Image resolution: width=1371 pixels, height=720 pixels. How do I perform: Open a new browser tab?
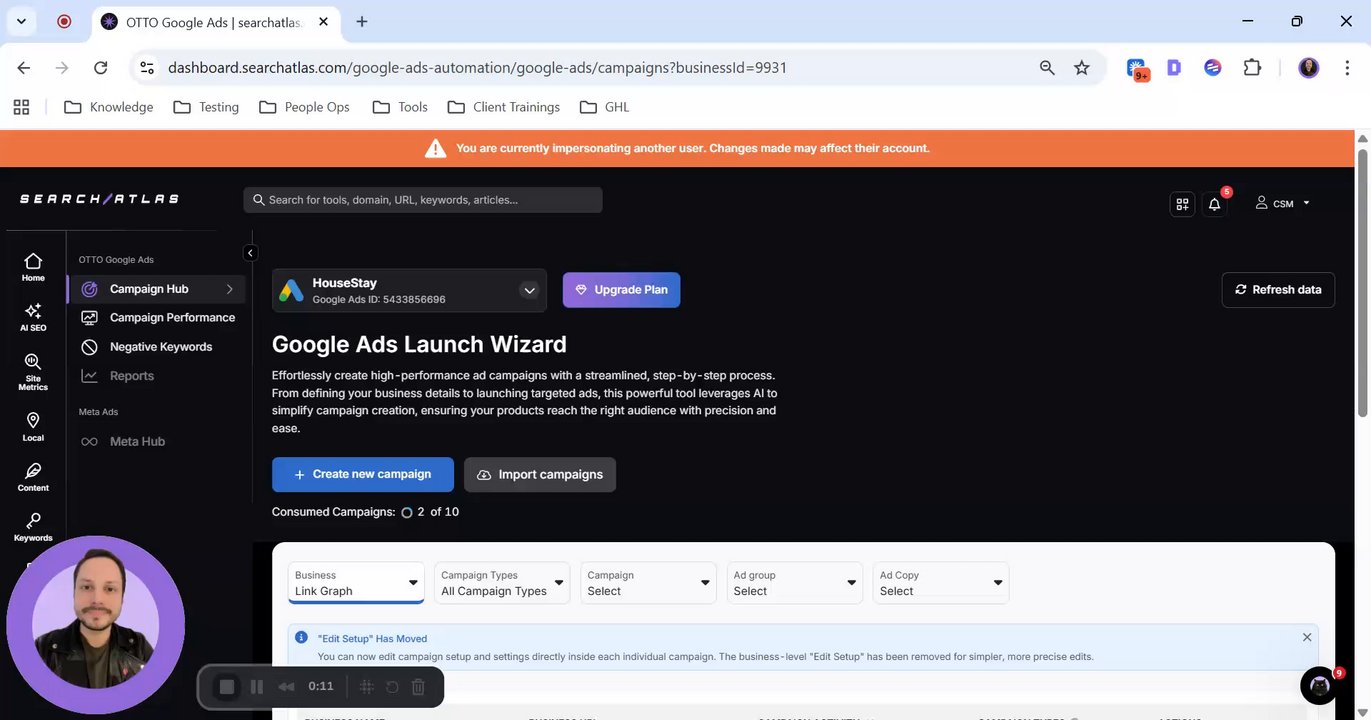point(362,21)
